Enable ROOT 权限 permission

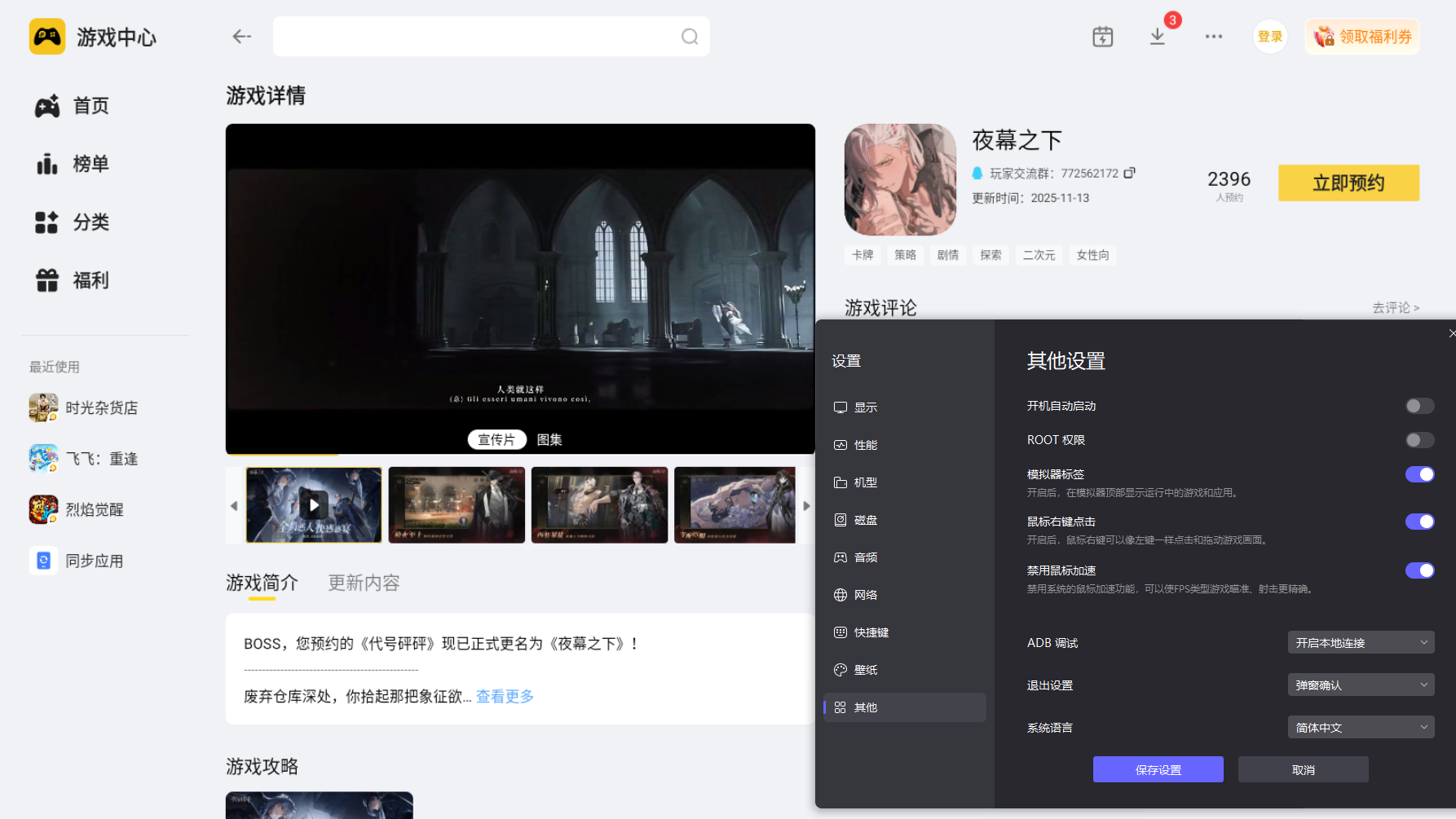1418,439
